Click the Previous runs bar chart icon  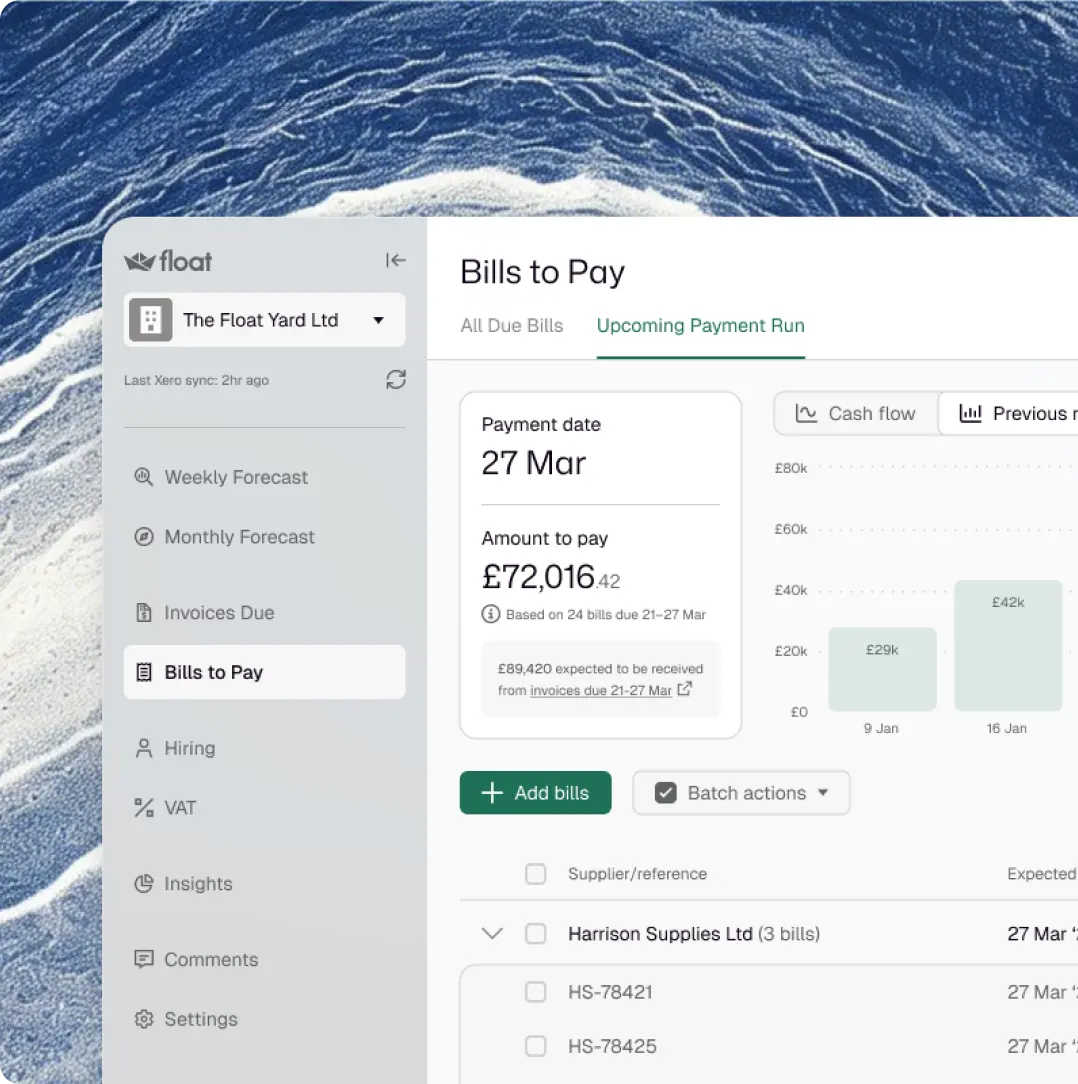click(x=971, y=413)
